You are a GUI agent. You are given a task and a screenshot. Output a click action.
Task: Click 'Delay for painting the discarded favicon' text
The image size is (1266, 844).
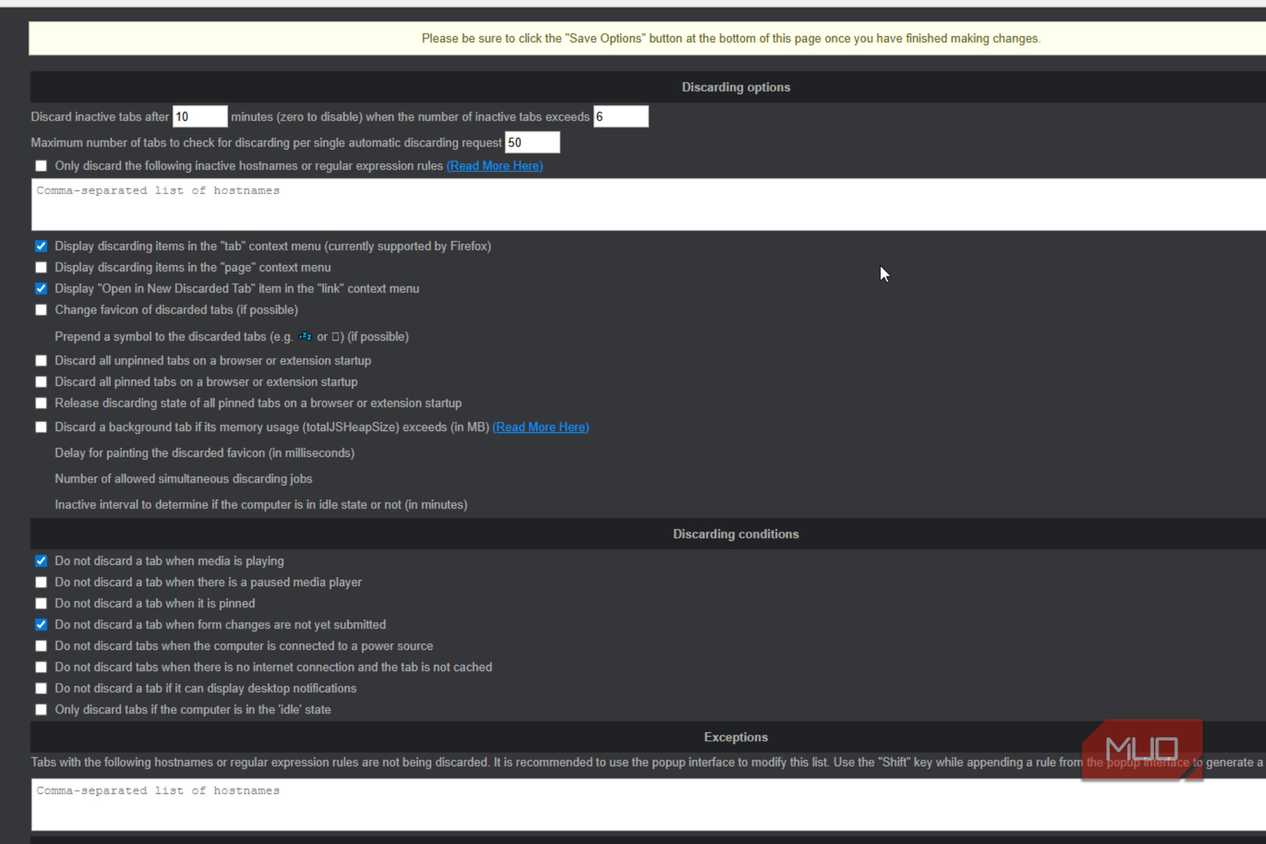(205, 453)
